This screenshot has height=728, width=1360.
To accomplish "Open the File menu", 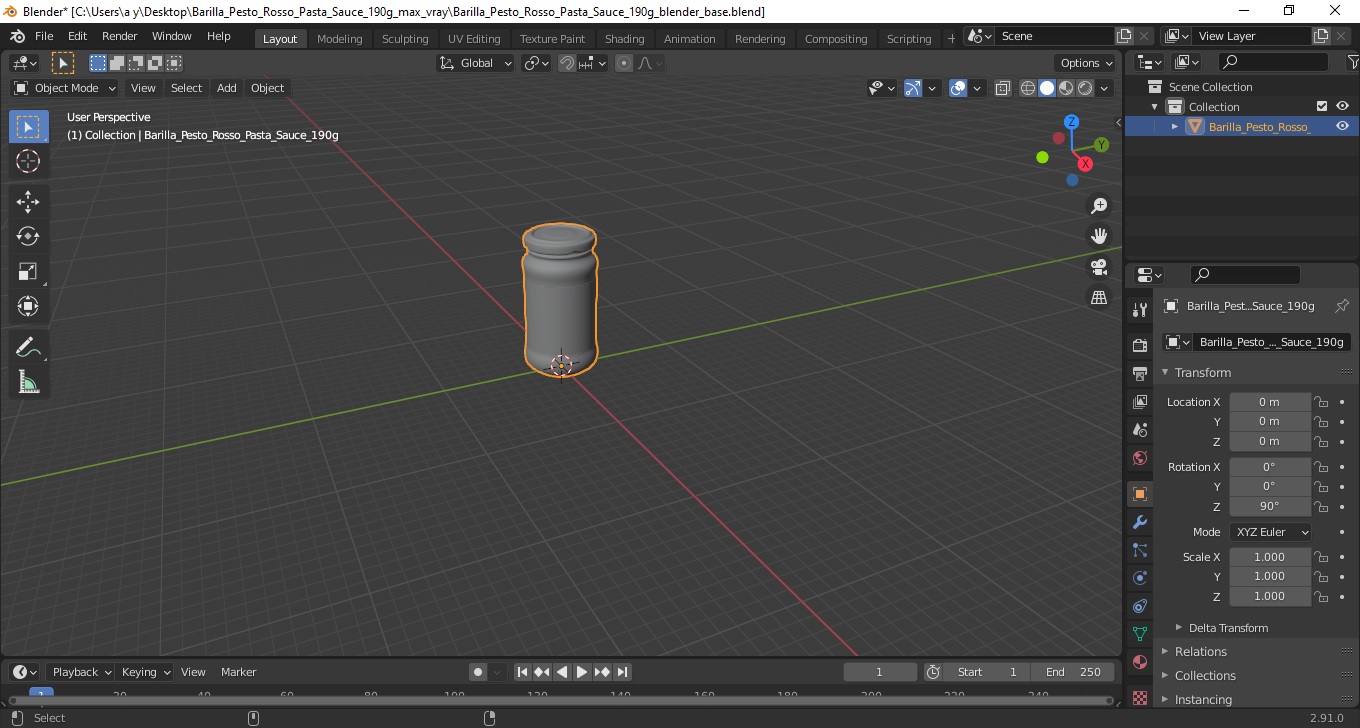I will pyautogui.click(x=44, y=36).
